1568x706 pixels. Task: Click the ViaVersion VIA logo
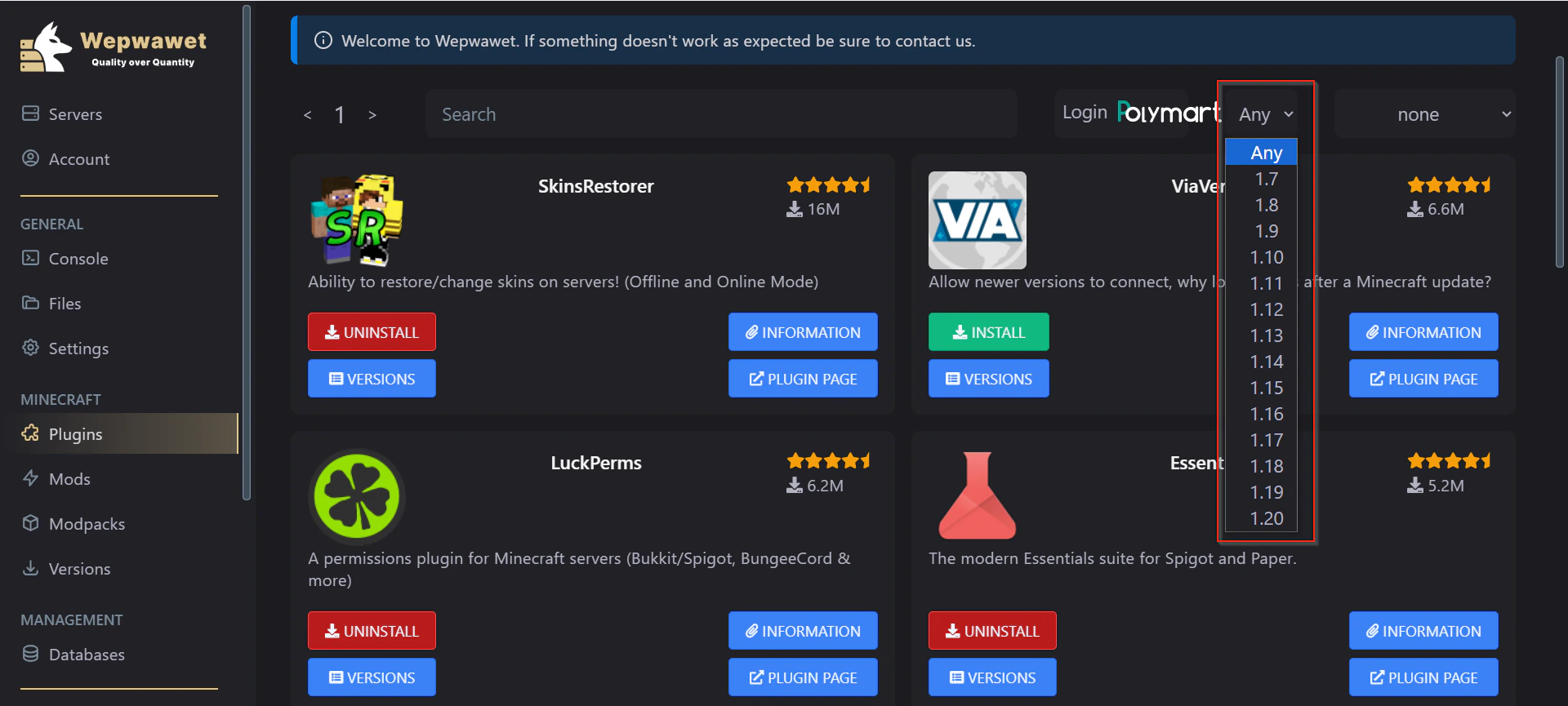977,220
